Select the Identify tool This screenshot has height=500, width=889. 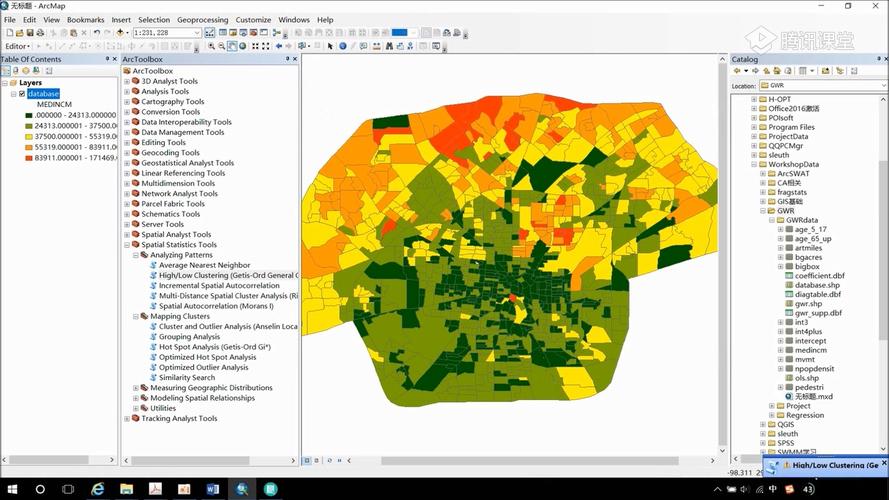tap(342, 46)
